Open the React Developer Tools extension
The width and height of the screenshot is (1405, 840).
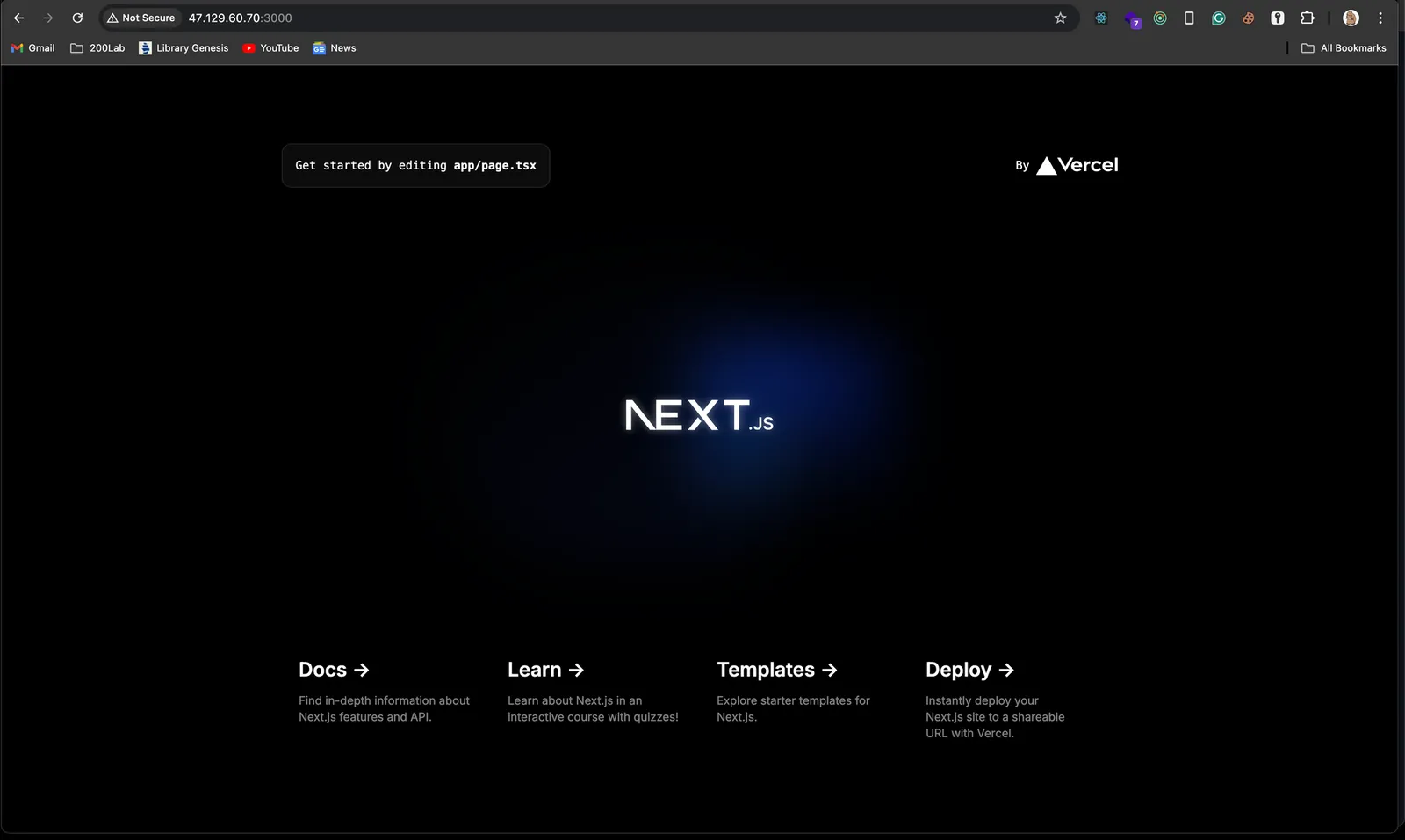point(1101,18)
